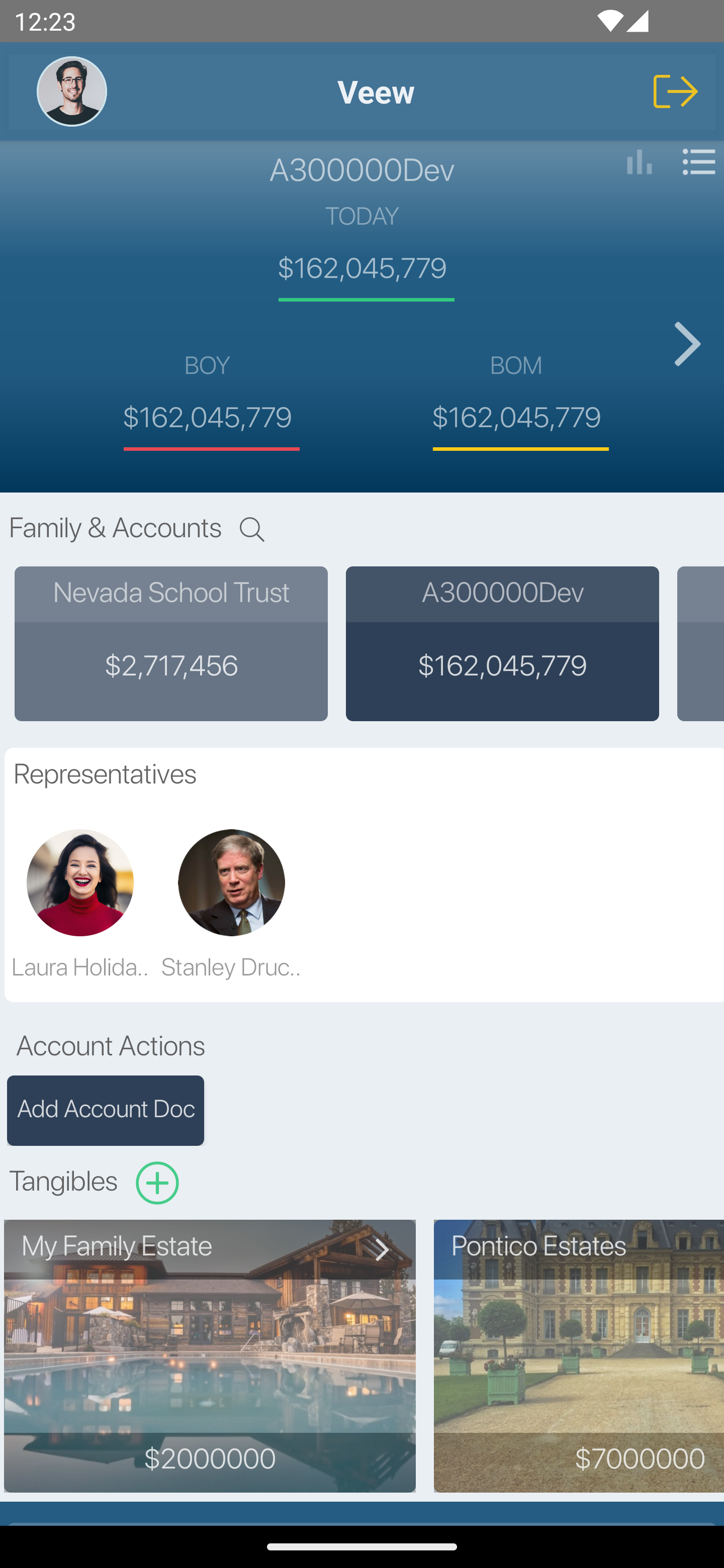Switch to list view
The image size is (724, 1568).
698,162
